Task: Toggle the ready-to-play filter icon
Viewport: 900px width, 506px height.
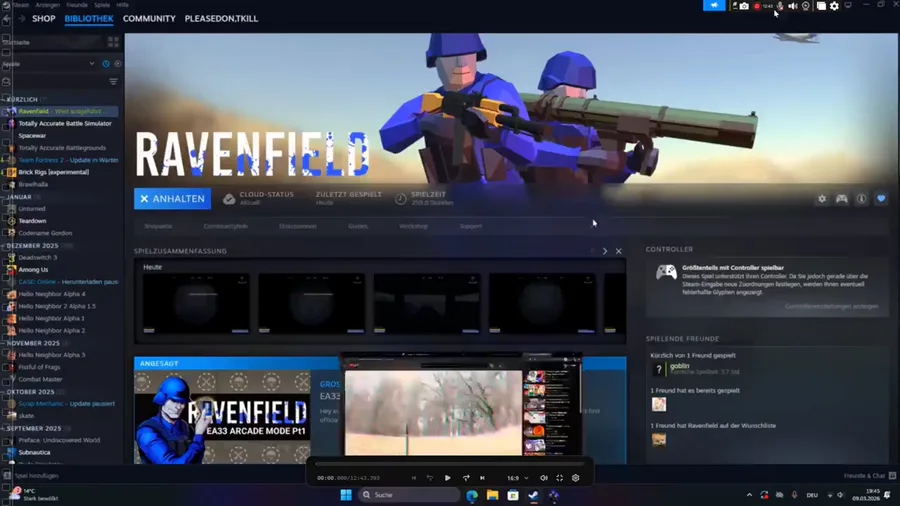Action: coord(118,64)
